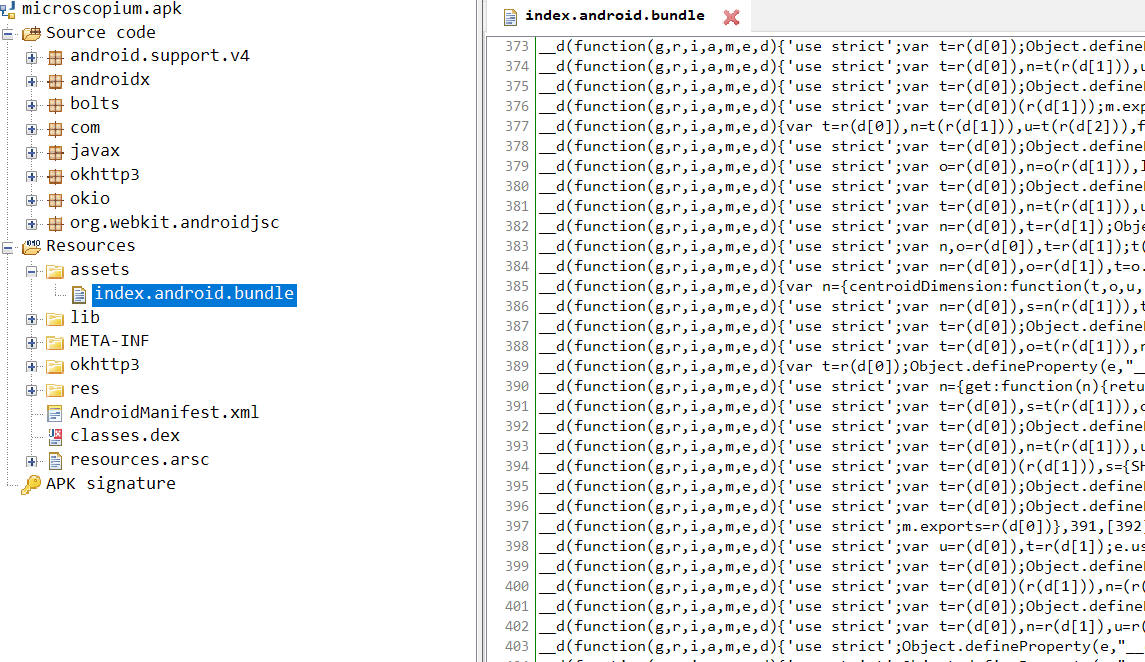This screenshot has width=1145, height=662.
Task: Click the javax package icon
Action: (55, 152)
